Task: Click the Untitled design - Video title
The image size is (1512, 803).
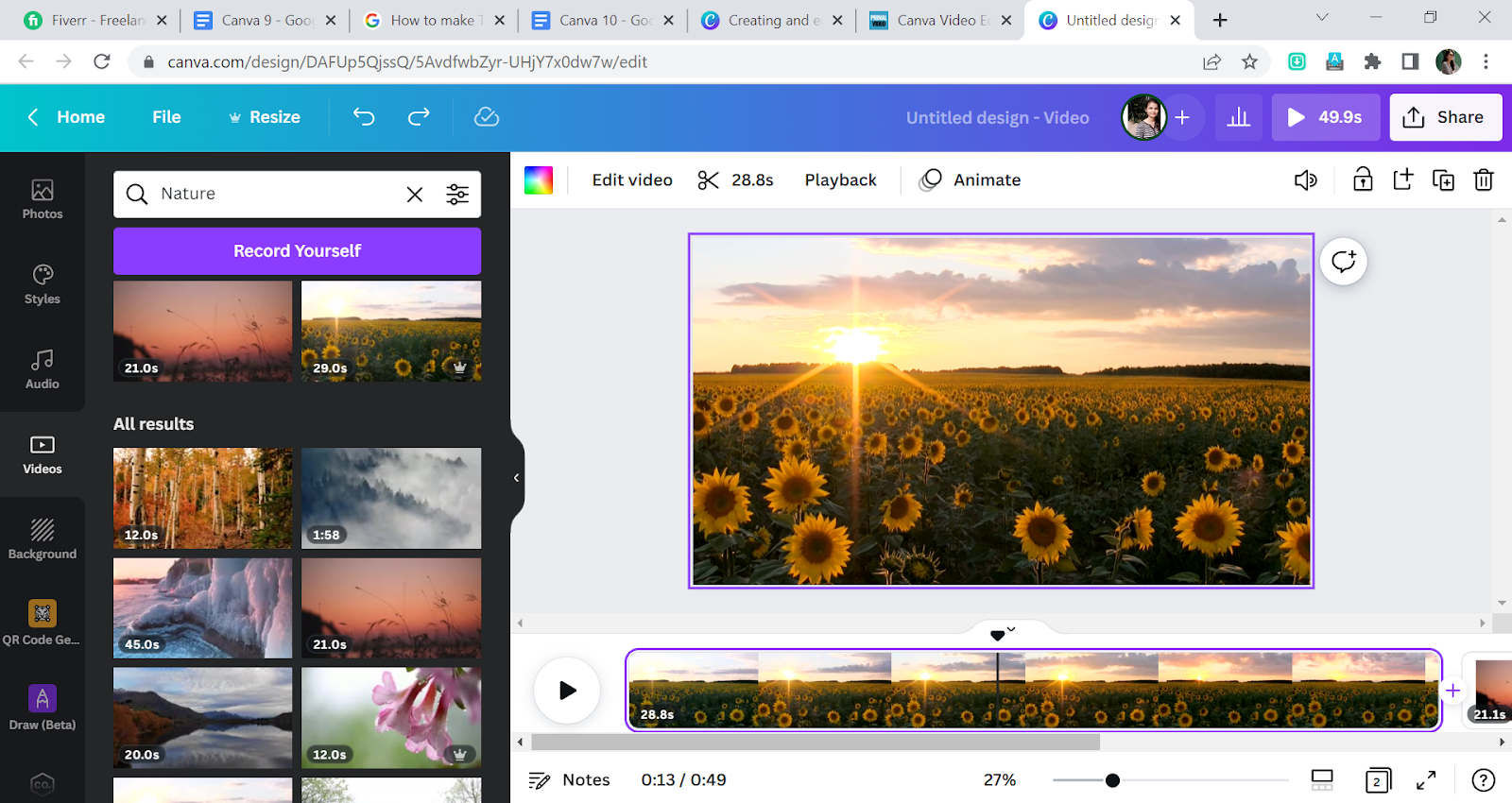Action: 997,117
